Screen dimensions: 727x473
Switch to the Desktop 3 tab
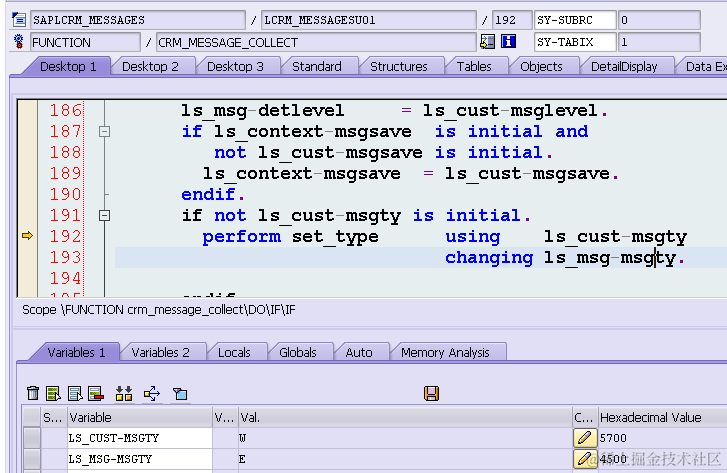pos(235,66)
